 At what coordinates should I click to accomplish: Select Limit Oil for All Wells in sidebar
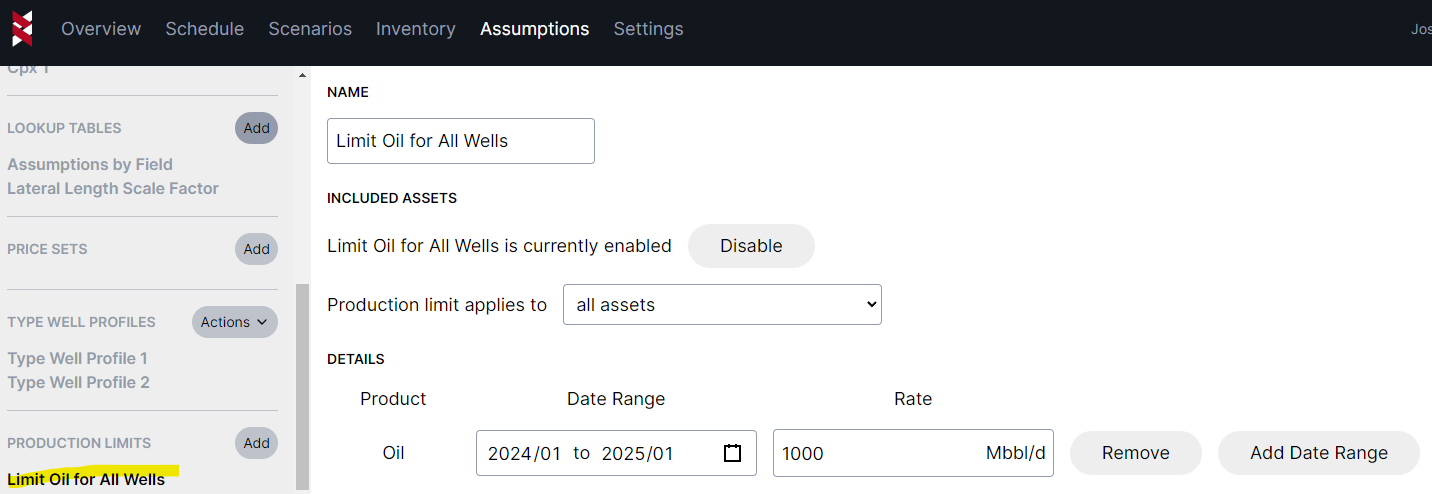pyautogui.click(x=86, y=479)
